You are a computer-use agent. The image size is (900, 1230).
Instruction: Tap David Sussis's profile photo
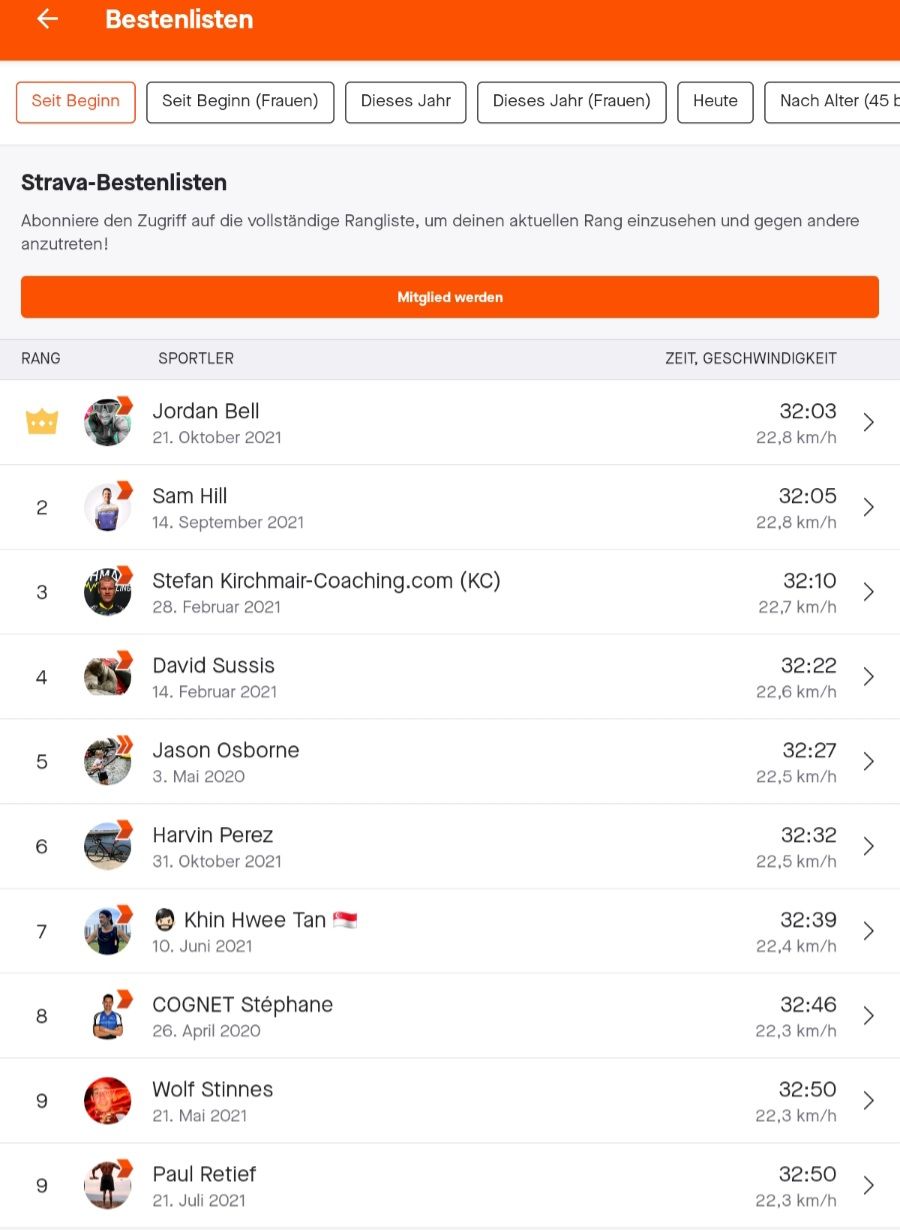[x=107, y=677]
